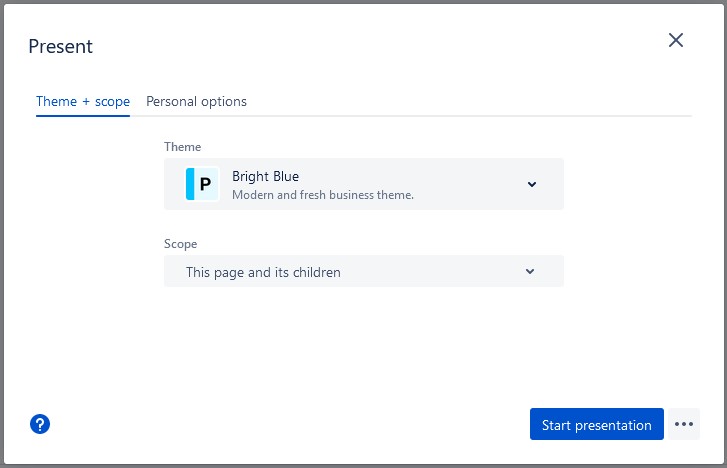Click the 'Bright Blue' theme name text

[x=265, y=177]
